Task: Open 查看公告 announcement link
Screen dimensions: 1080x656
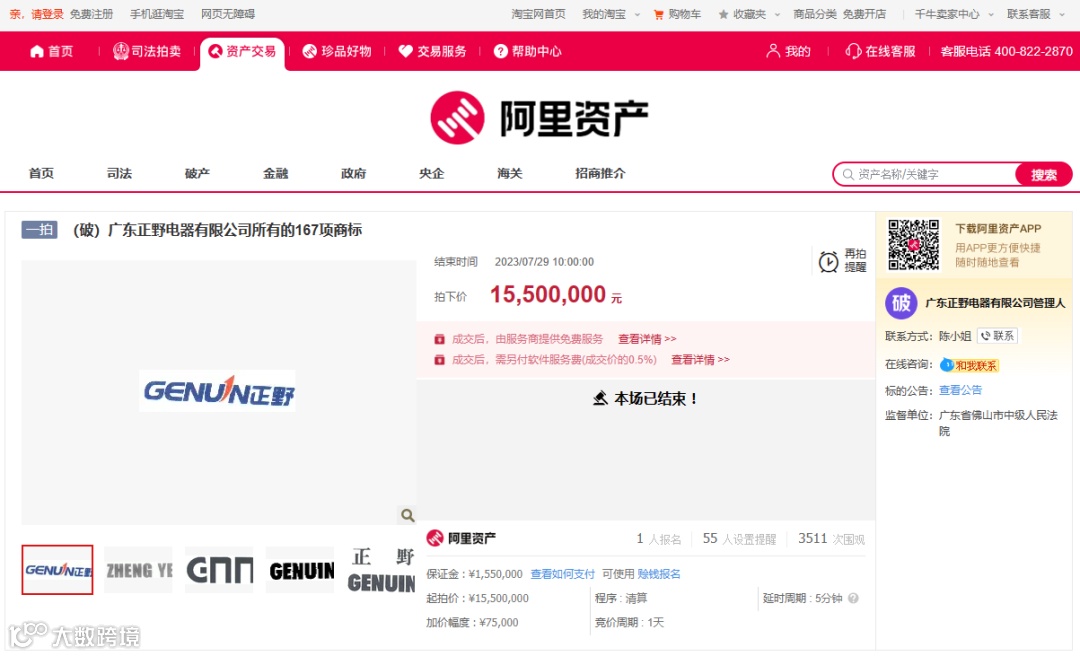Action: (x=960, y=390)
